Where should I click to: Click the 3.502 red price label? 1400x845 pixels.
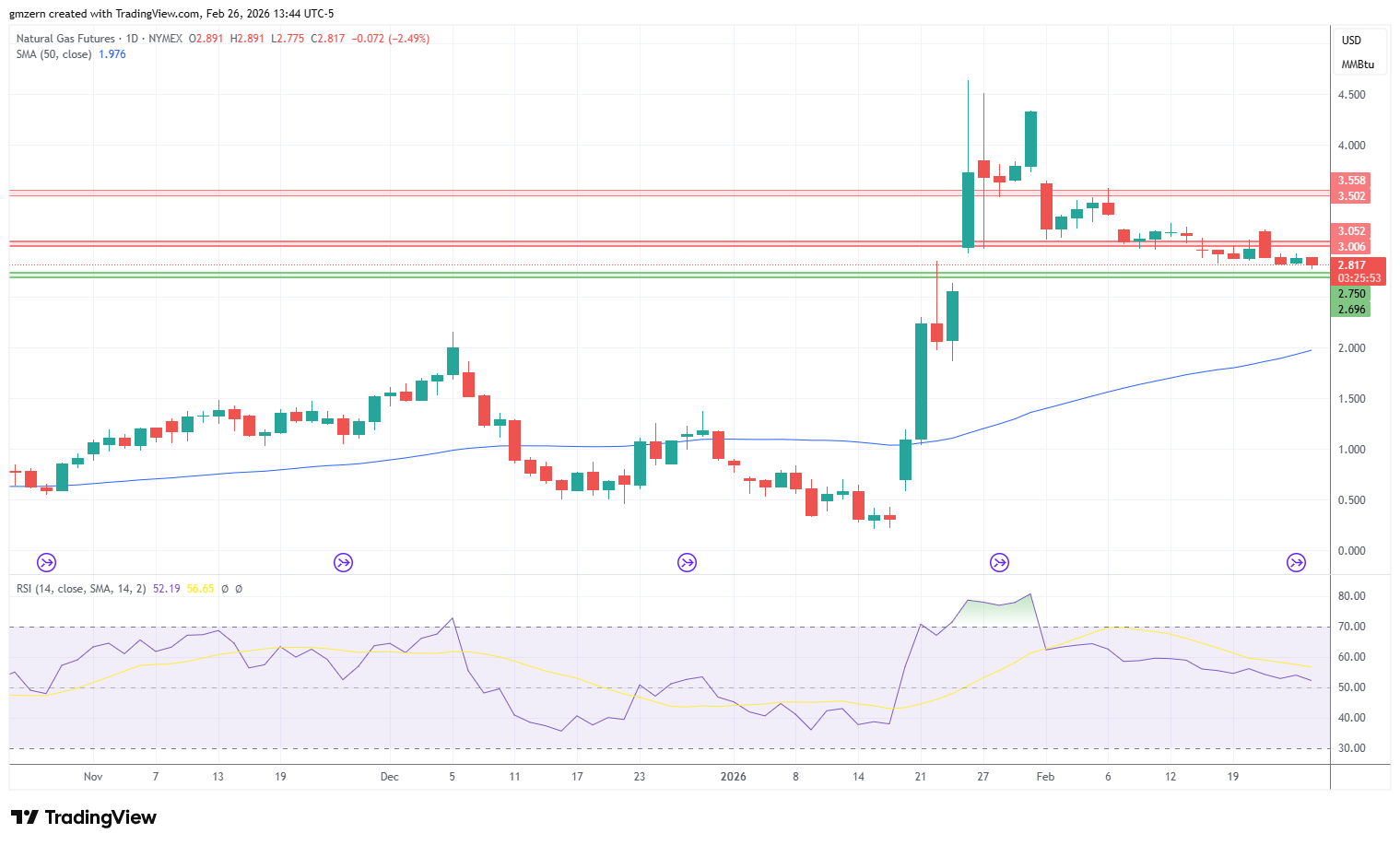tap(1351, 196)
